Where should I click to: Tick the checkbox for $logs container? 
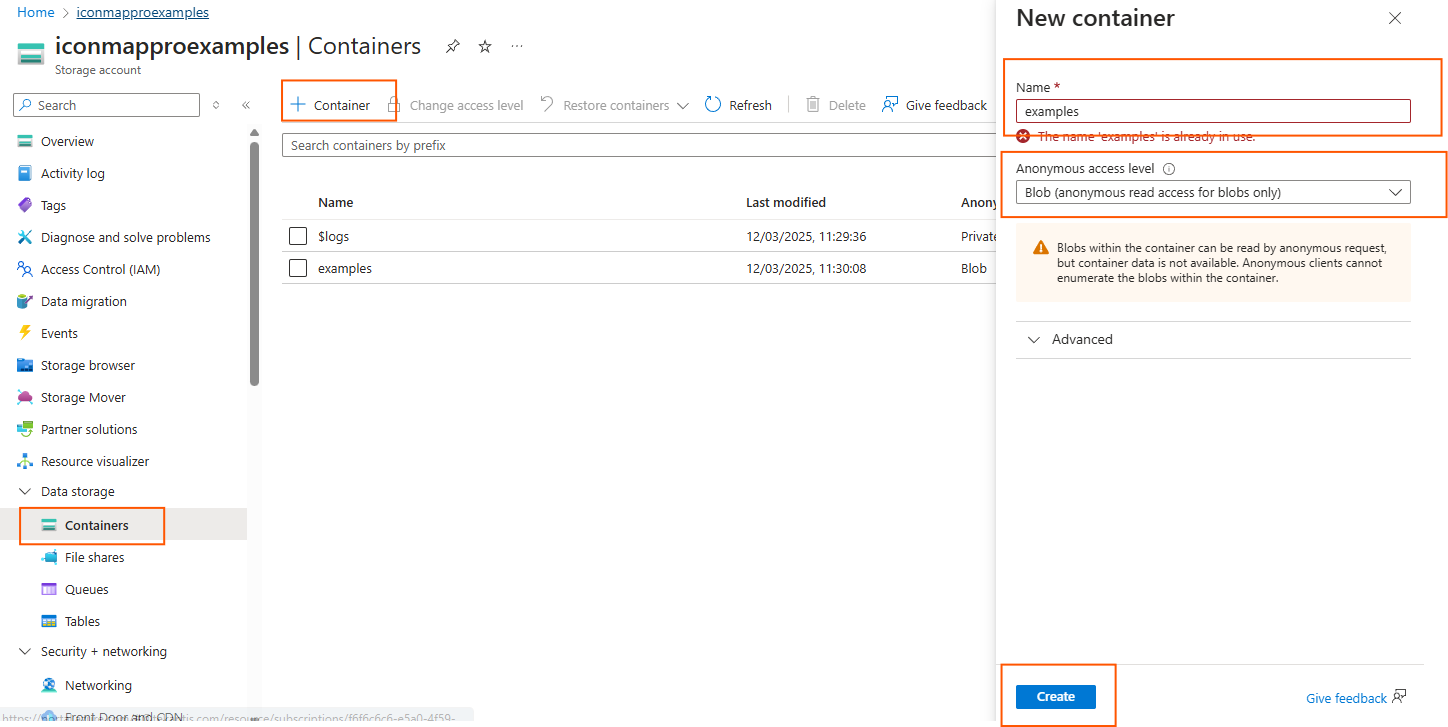[x=297, y=236]
